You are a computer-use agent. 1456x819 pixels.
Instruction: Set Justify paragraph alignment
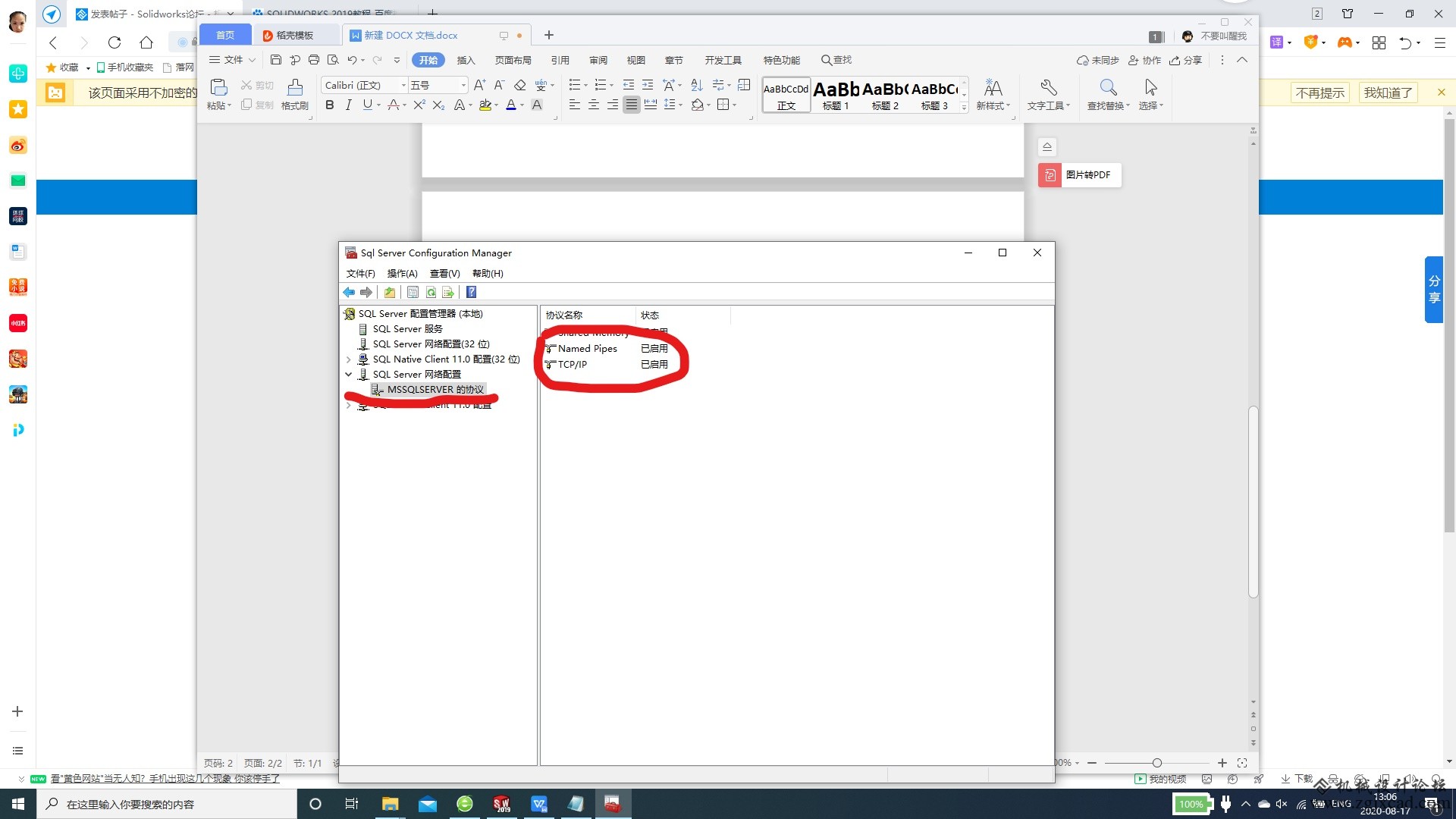pyautogui.click(x=631, y=105)
